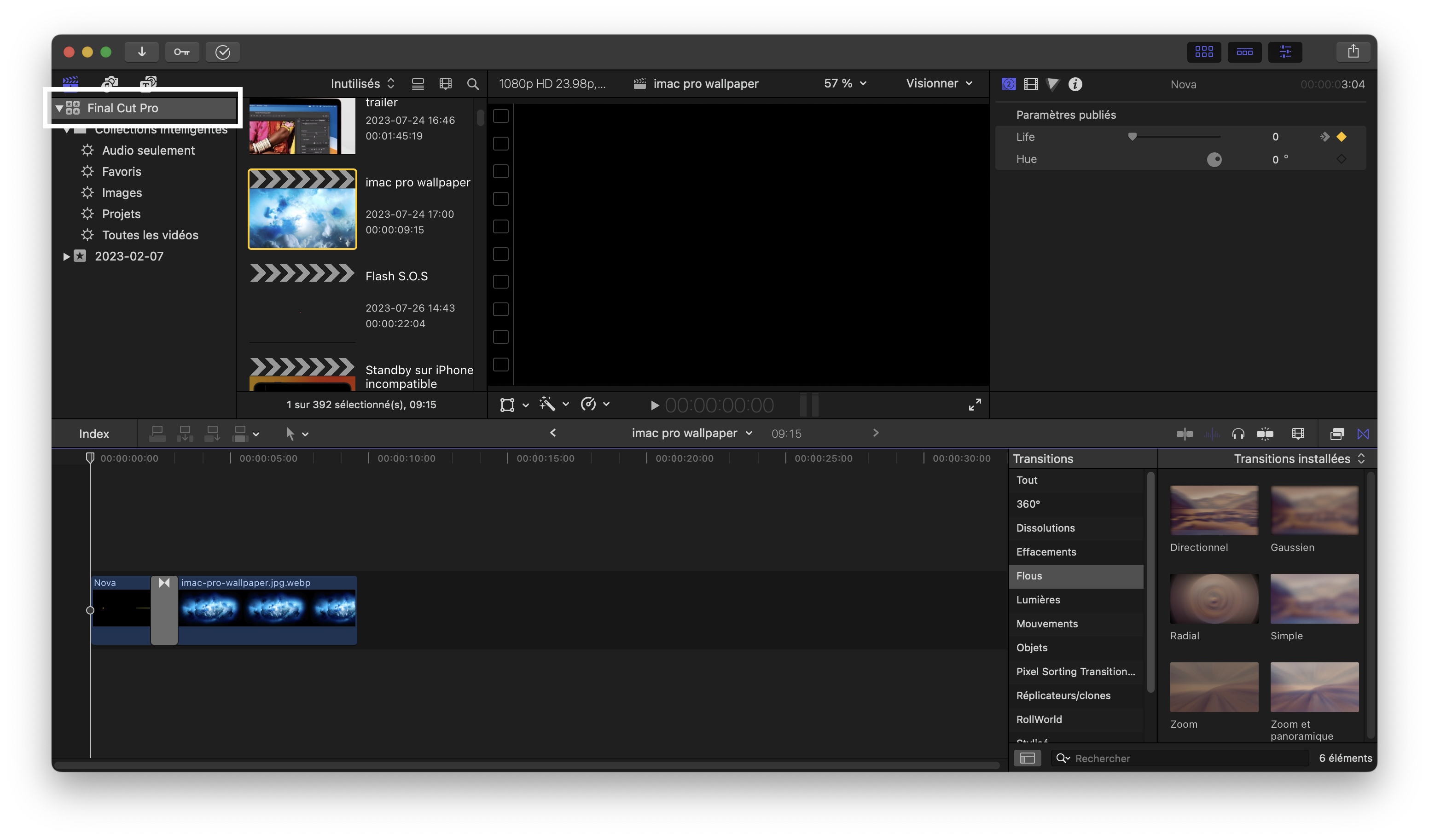Open the info inspector icon
1429x840 pixels.
pyautogui.click(x=1075, y=84)
